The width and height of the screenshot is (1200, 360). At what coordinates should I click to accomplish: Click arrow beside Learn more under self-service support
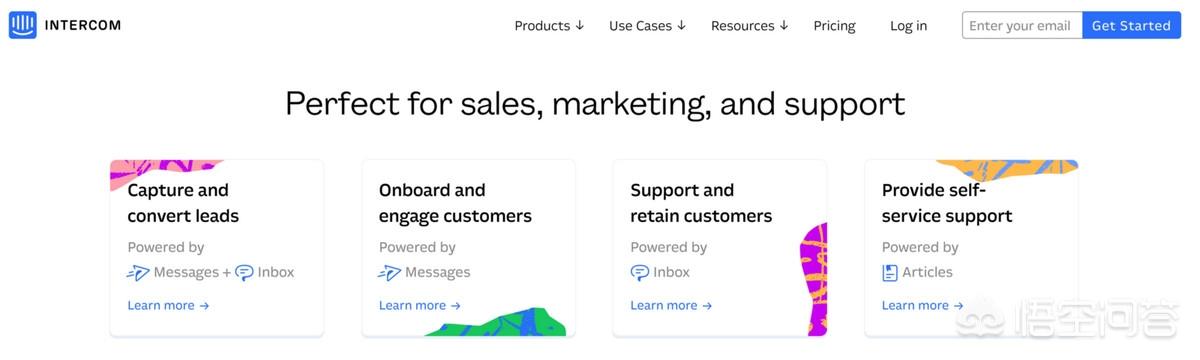point(958,306)
